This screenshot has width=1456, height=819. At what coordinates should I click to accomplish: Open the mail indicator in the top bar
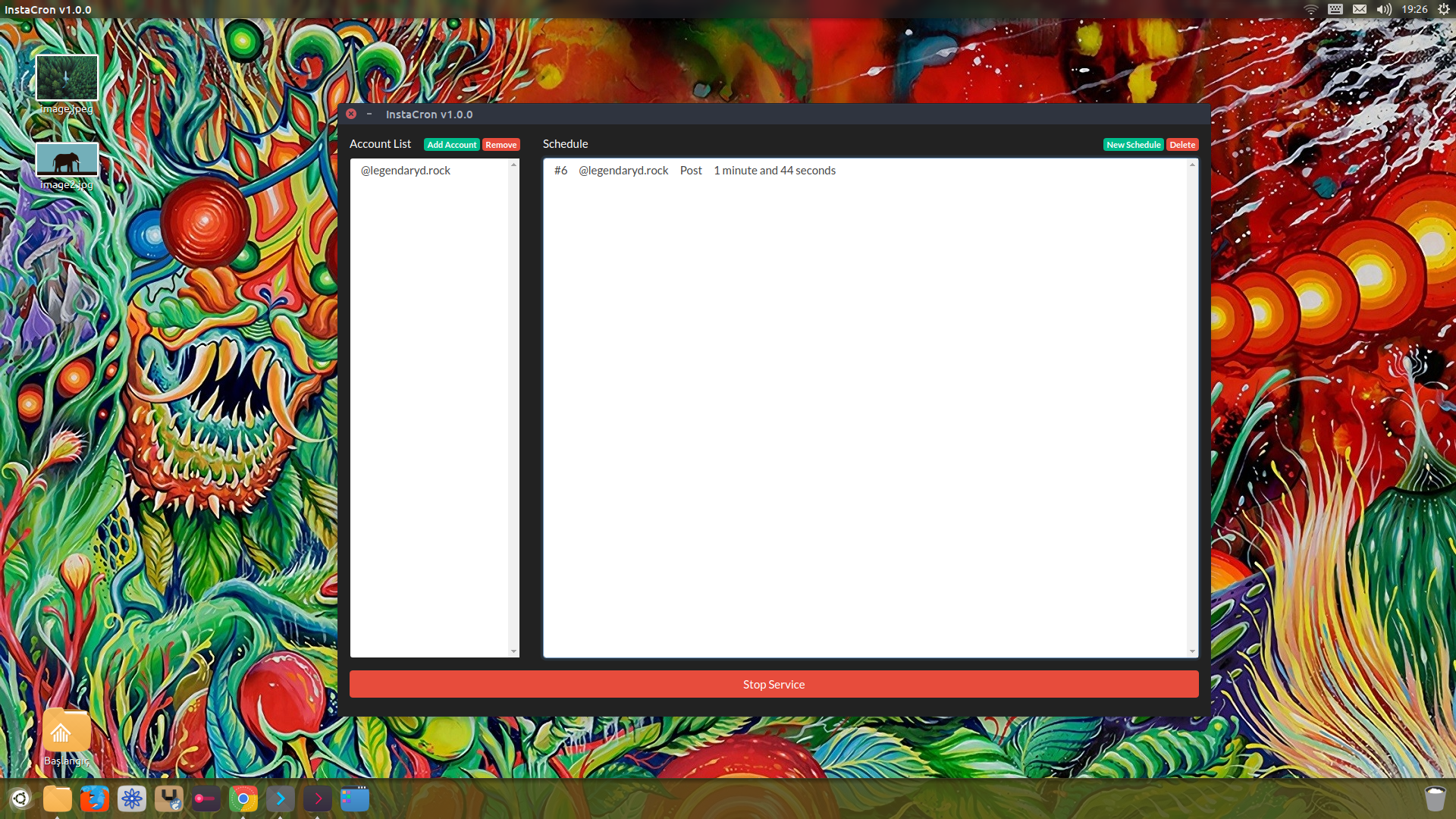tap(1360, 9)
